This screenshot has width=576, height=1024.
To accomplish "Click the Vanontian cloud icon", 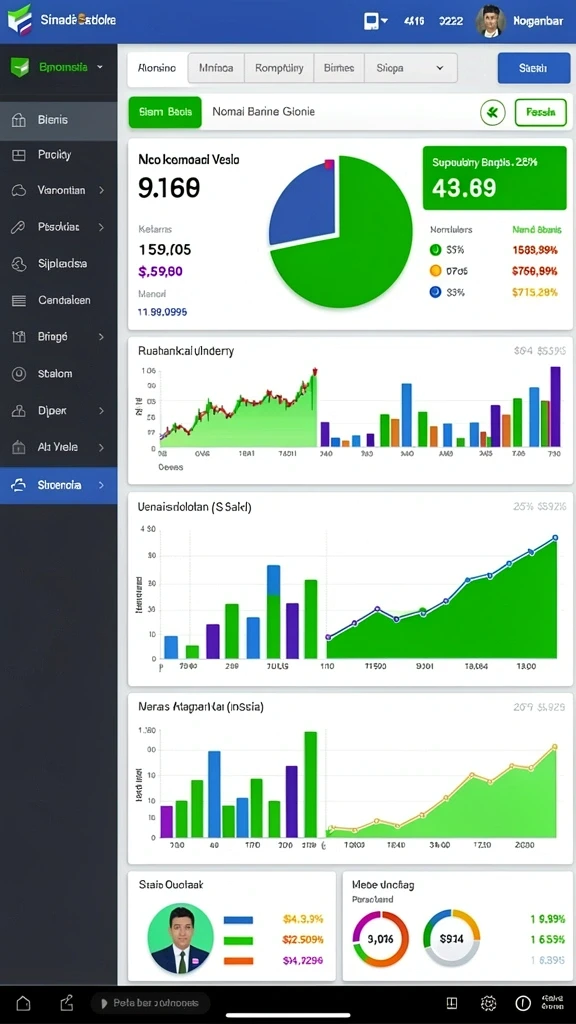I will (19, 191).
